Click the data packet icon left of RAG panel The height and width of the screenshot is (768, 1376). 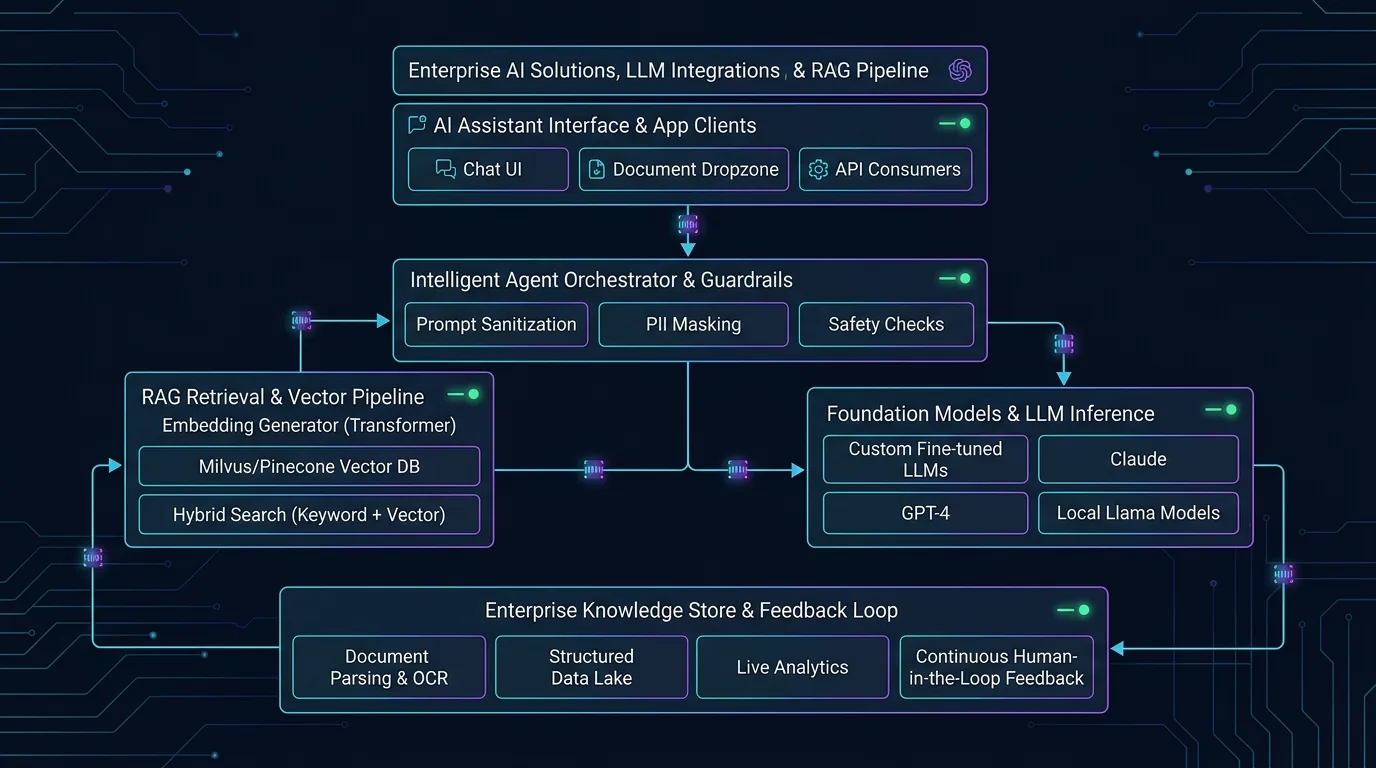92,558
